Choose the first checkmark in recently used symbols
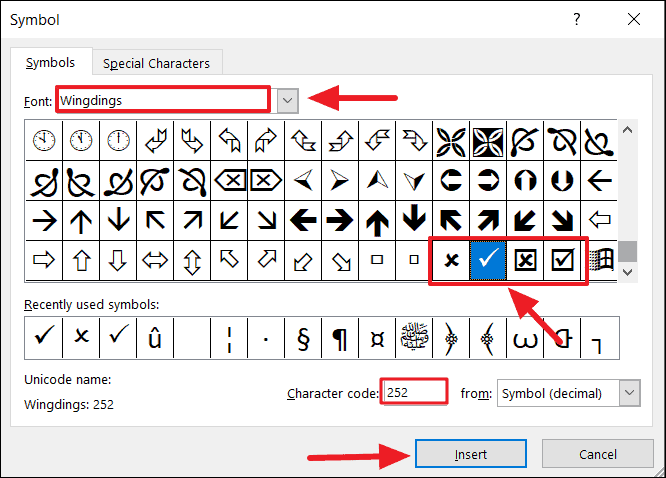This screenshot has width=666, height=478. (x=44, y=338)
